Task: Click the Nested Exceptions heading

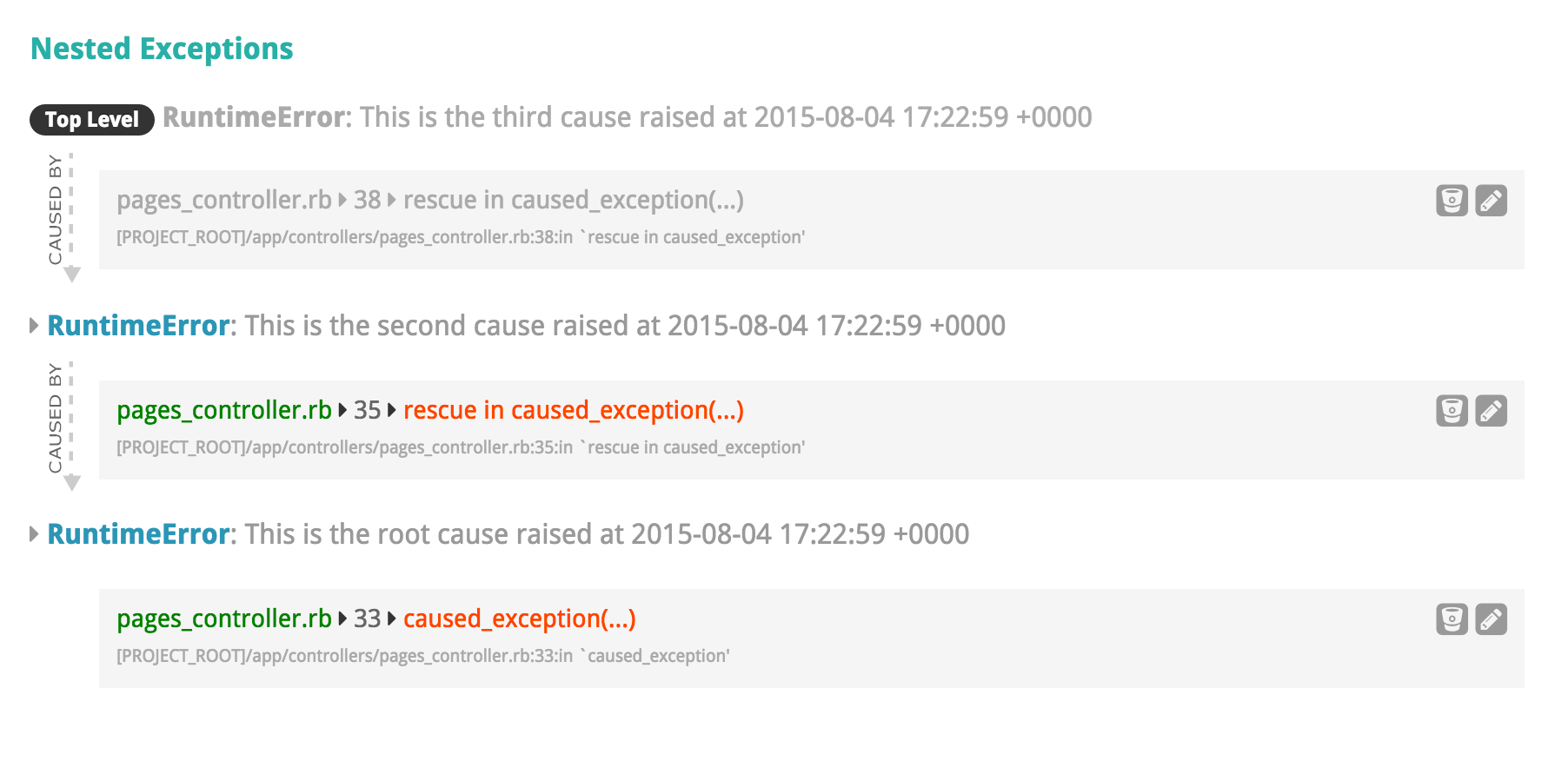Action: click(x=162, y=49)
